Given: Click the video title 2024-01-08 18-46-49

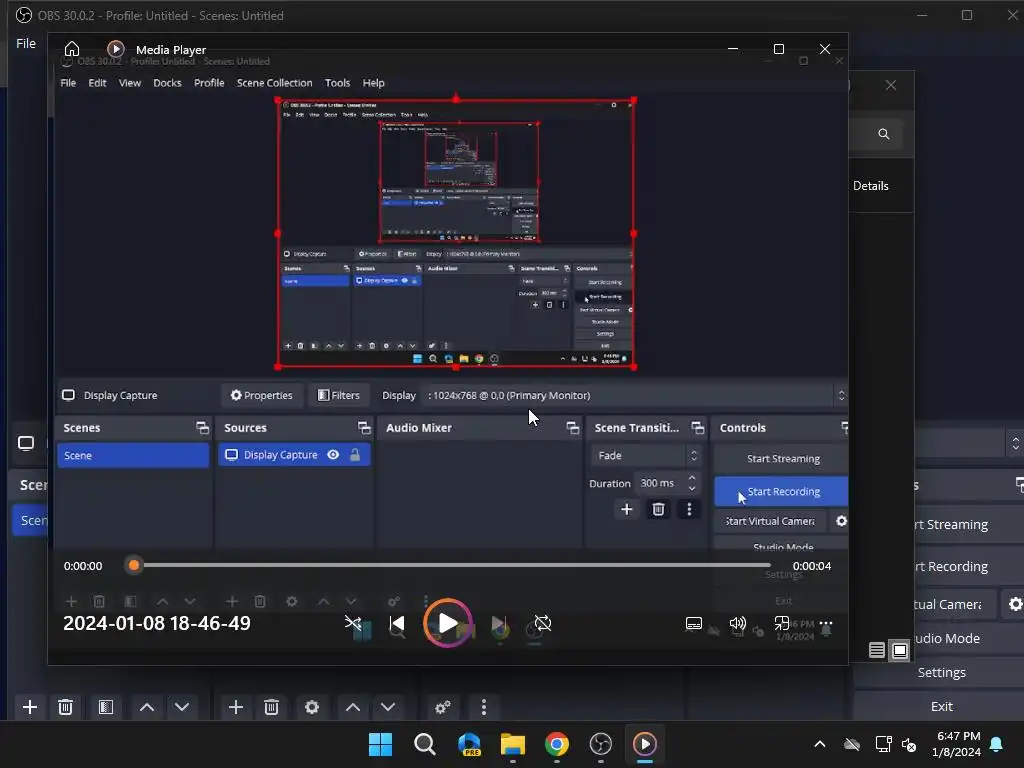Looking at the screenshot, I should tap(157, 623).
